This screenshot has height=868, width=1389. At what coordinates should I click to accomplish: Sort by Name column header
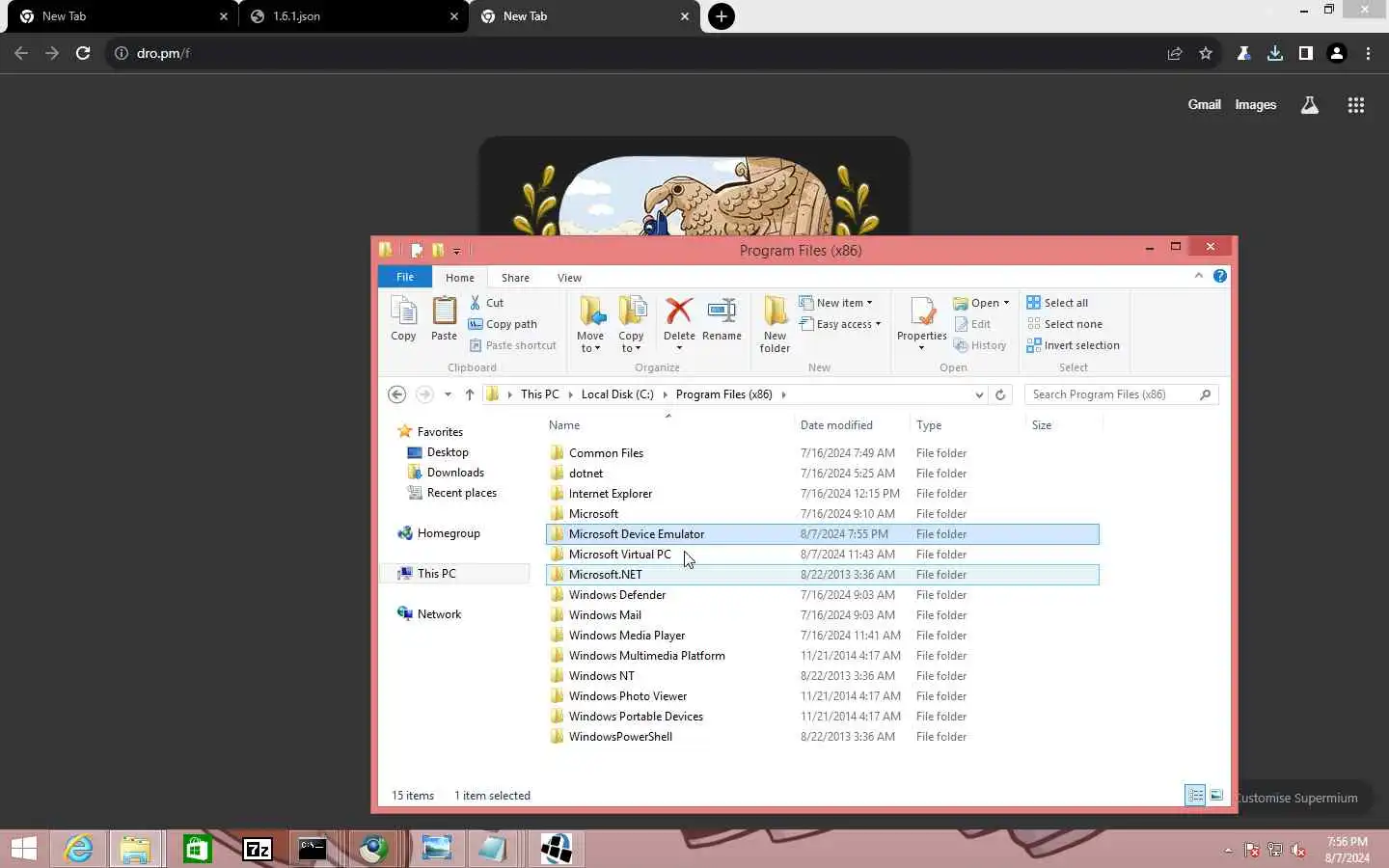coord(669,424)
